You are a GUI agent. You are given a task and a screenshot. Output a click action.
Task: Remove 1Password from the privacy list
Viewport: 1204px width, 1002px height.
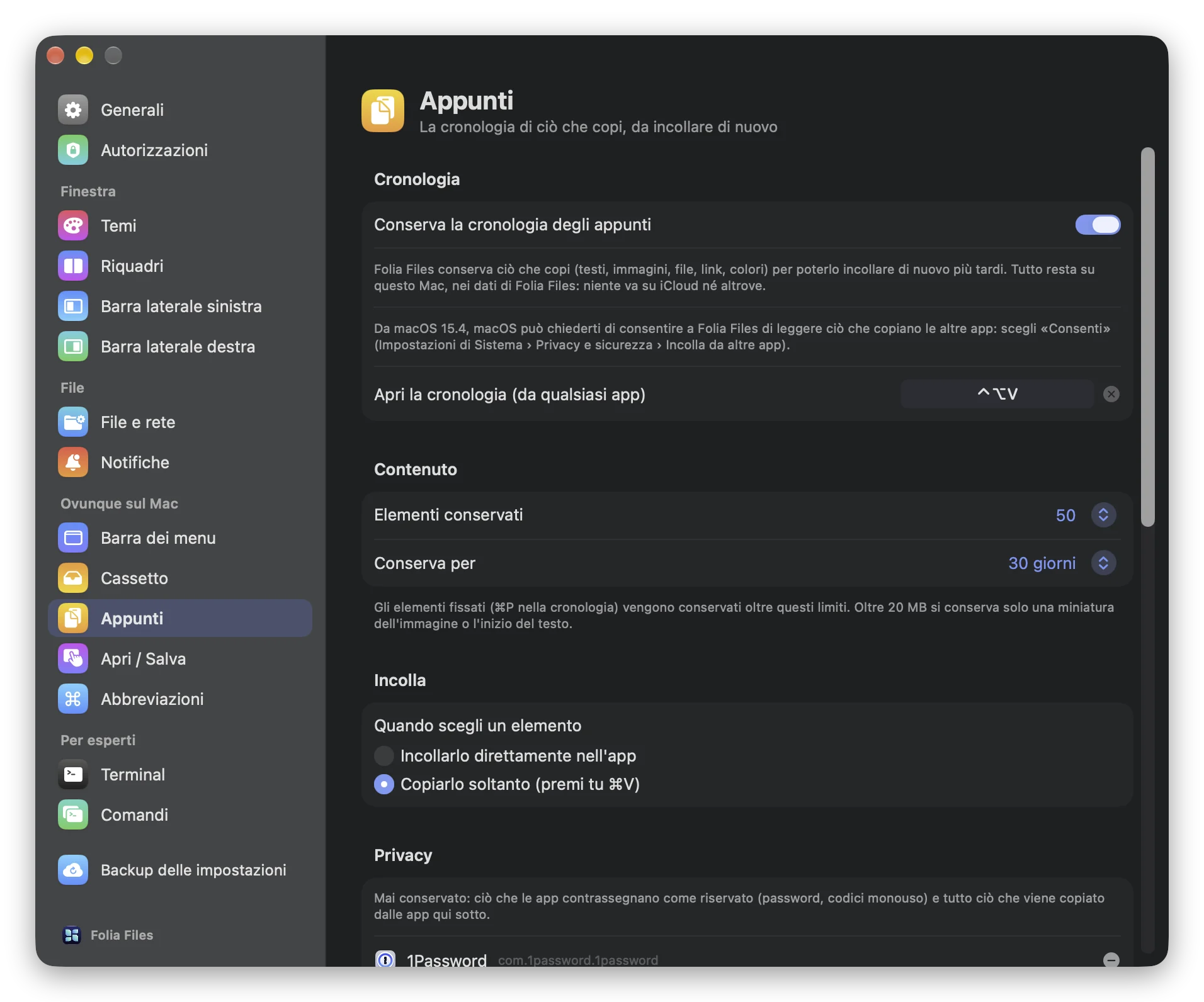click(x=1111, y=959)
